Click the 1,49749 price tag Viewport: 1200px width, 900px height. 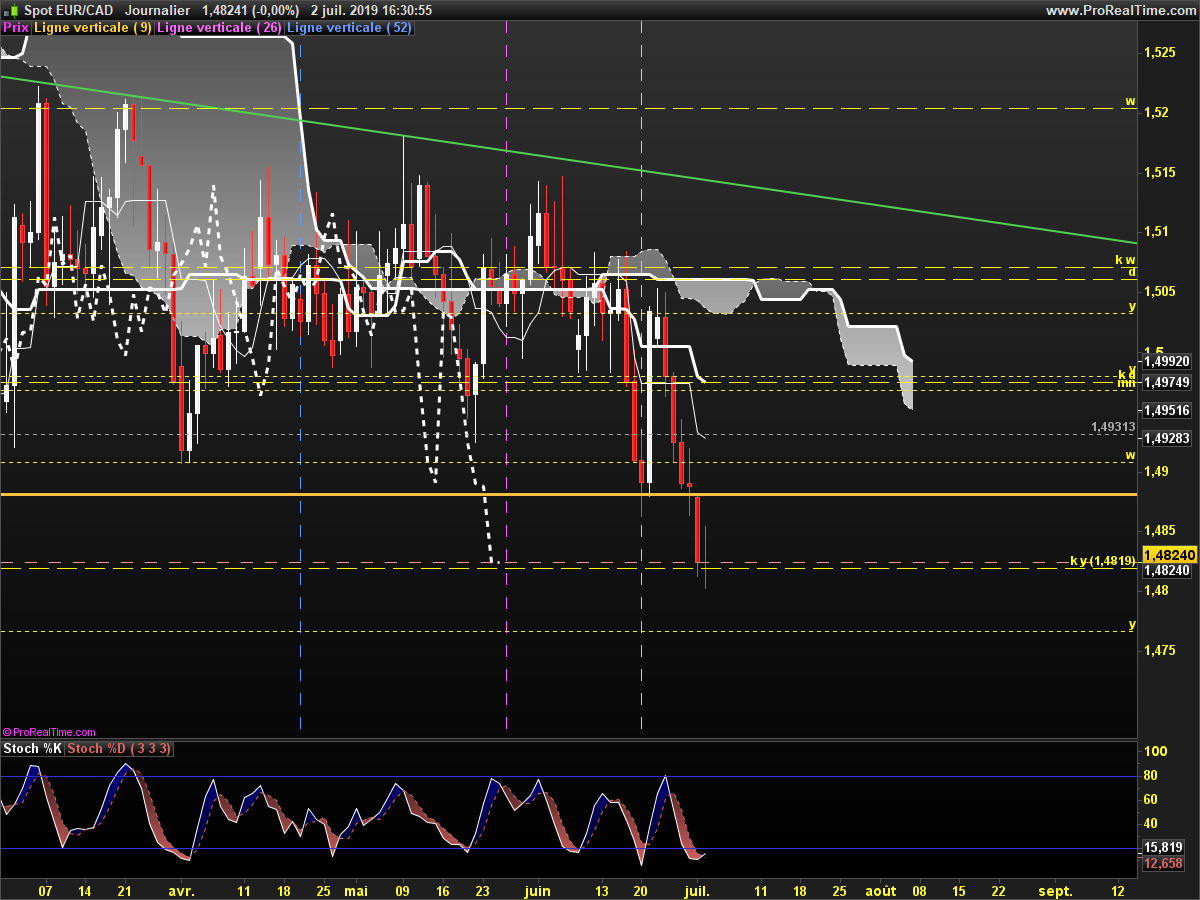(x=1167, y=382)
